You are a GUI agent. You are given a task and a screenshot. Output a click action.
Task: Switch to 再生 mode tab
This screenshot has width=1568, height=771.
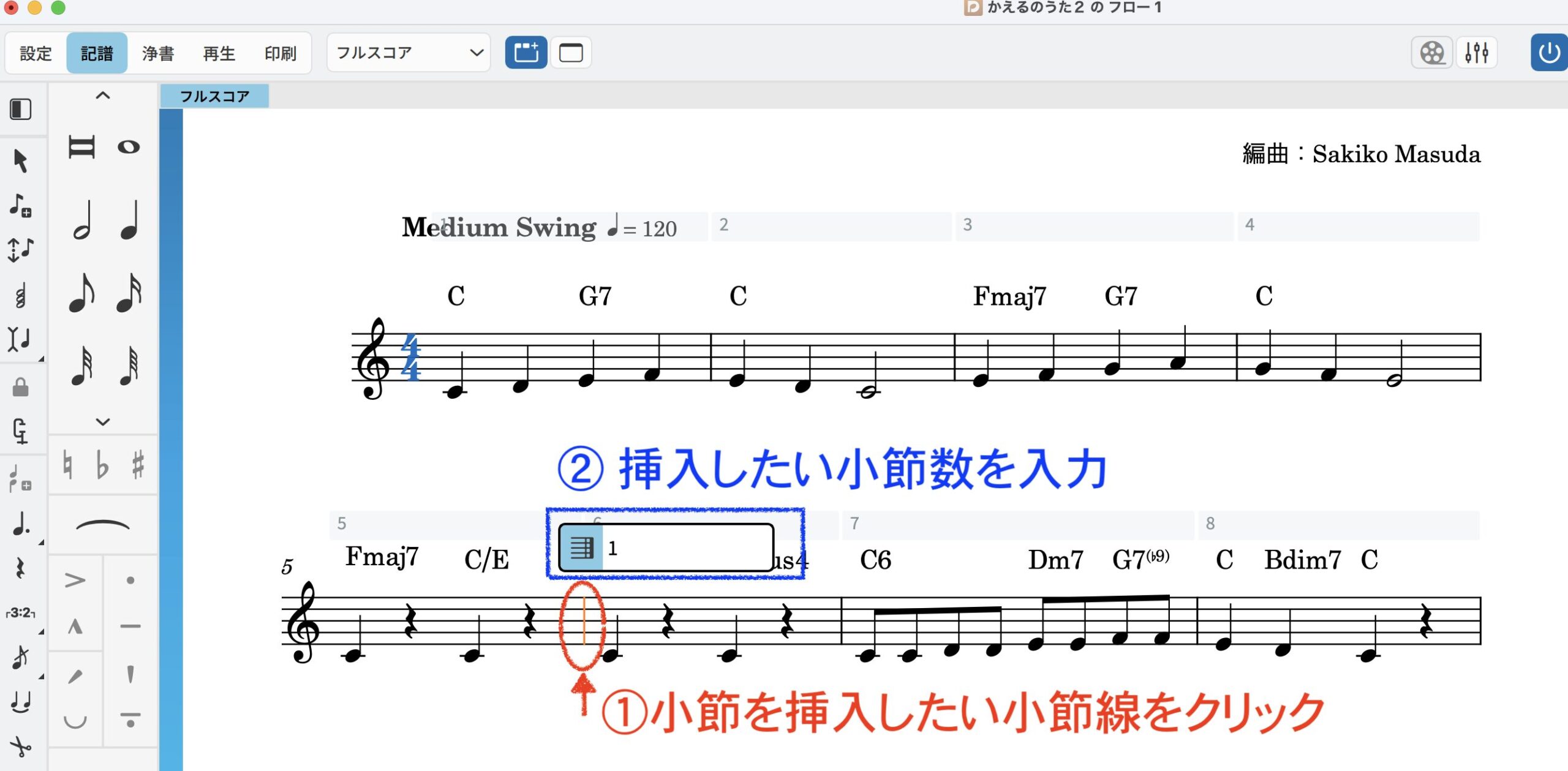[x=219, y=53]
